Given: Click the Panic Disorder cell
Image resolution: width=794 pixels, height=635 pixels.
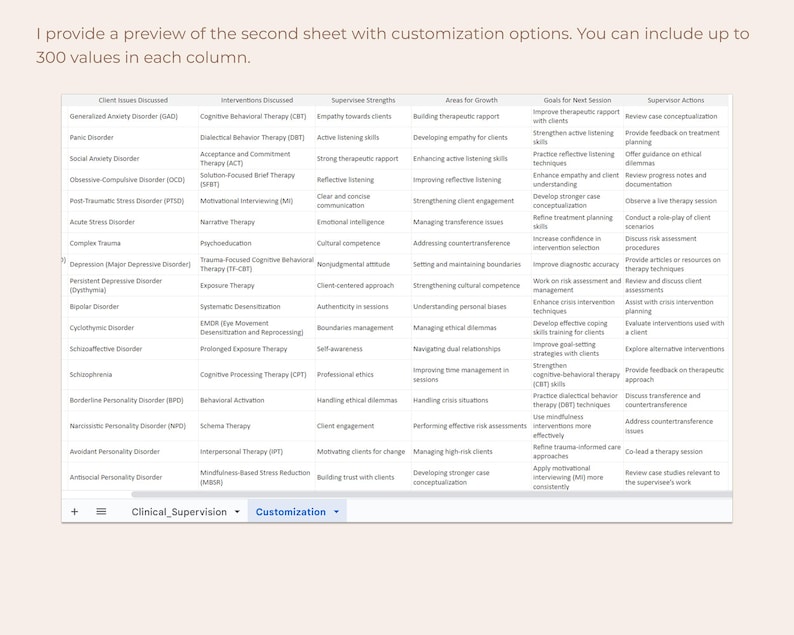Looking at the screenshot, I should [133, 138].
